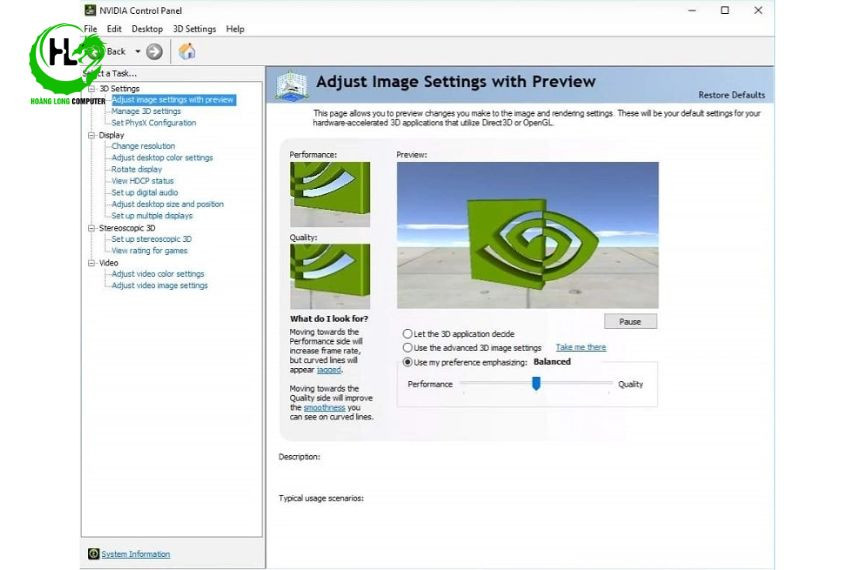855x570 pixels.
Task: Follow the "Take me there" link
Action: point(580,348)
